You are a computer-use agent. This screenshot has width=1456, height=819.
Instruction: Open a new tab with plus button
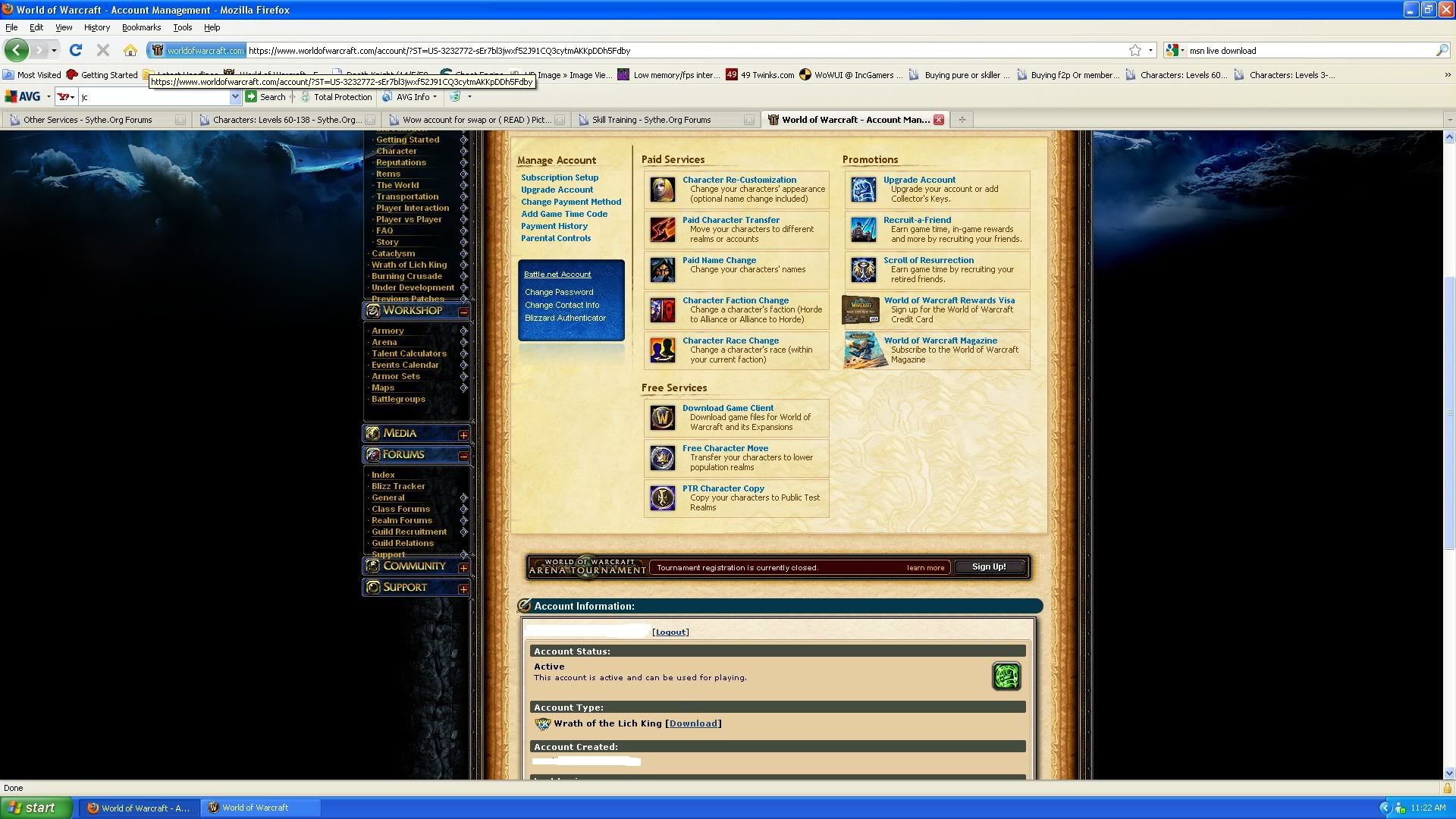[x=962, y=120]
